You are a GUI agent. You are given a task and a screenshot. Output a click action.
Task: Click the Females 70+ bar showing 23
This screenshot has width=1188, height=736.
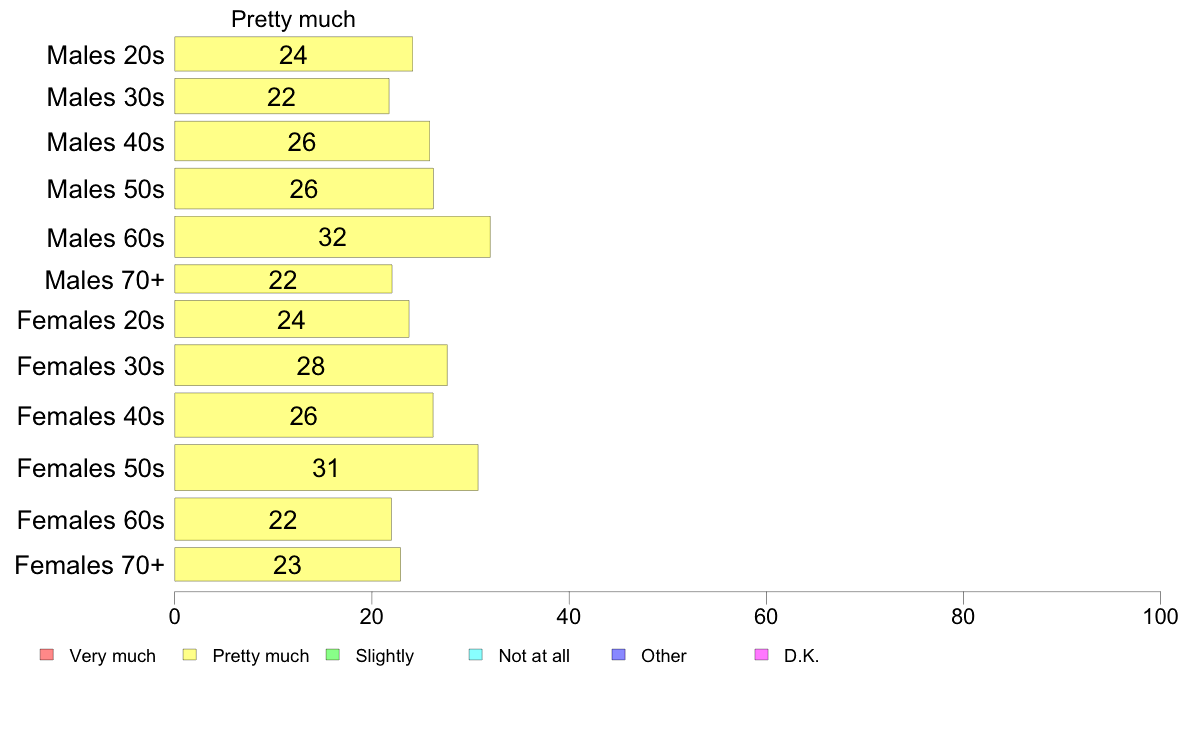tap(288, 565)
